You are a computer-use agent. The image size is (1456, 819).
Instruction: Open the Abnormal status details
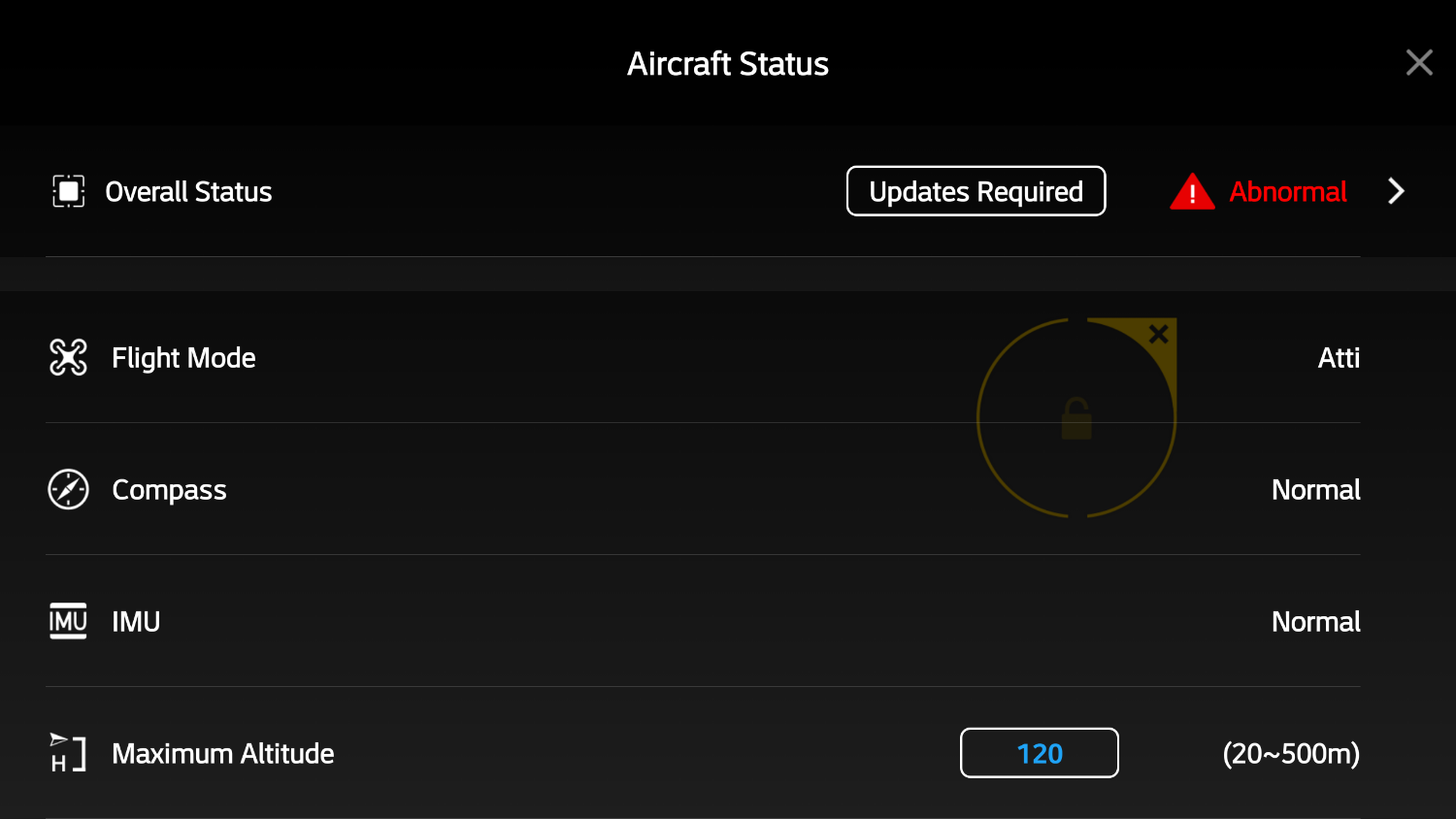click(x=1288, y=191)
